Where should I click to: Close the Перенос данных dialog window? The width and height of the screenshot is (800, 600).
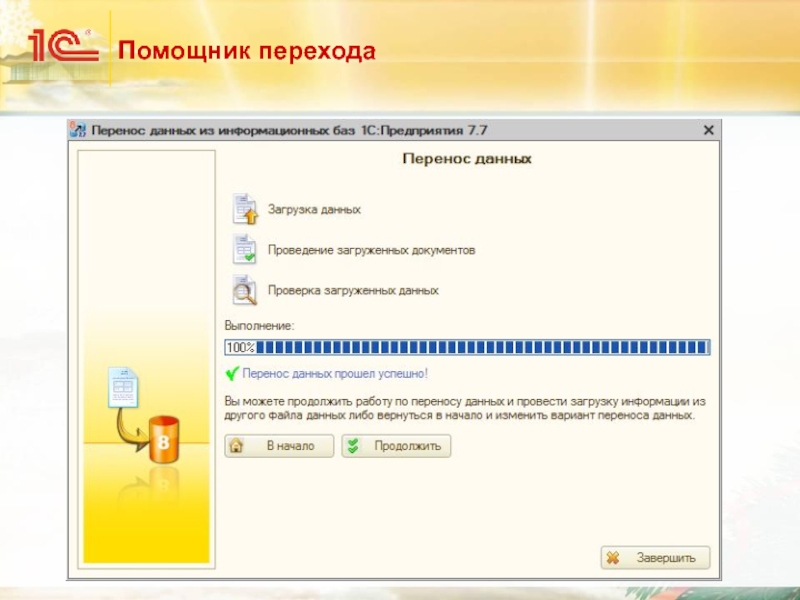tap(708, 130)
